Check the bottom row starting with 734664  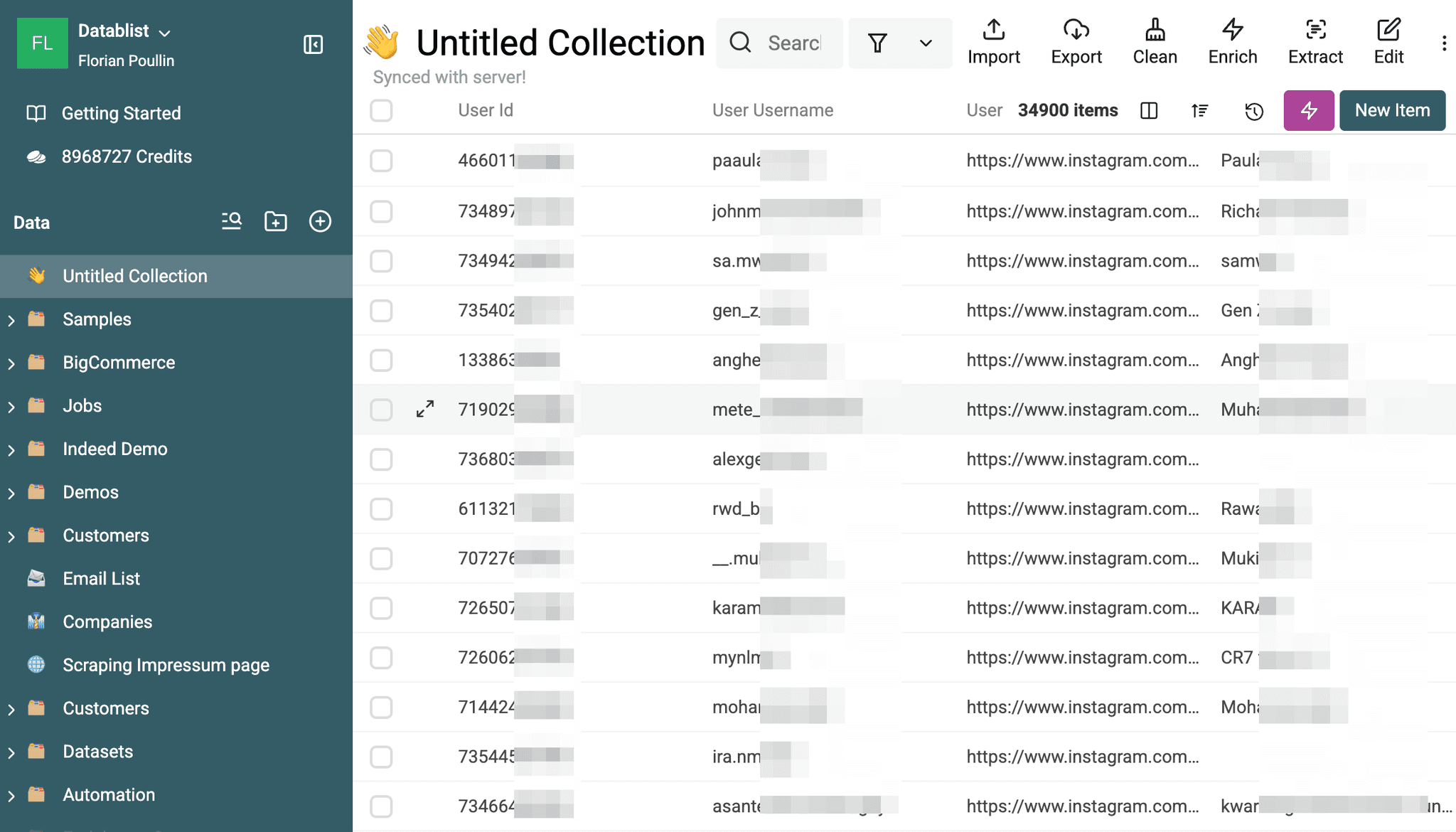pos(381,806)
